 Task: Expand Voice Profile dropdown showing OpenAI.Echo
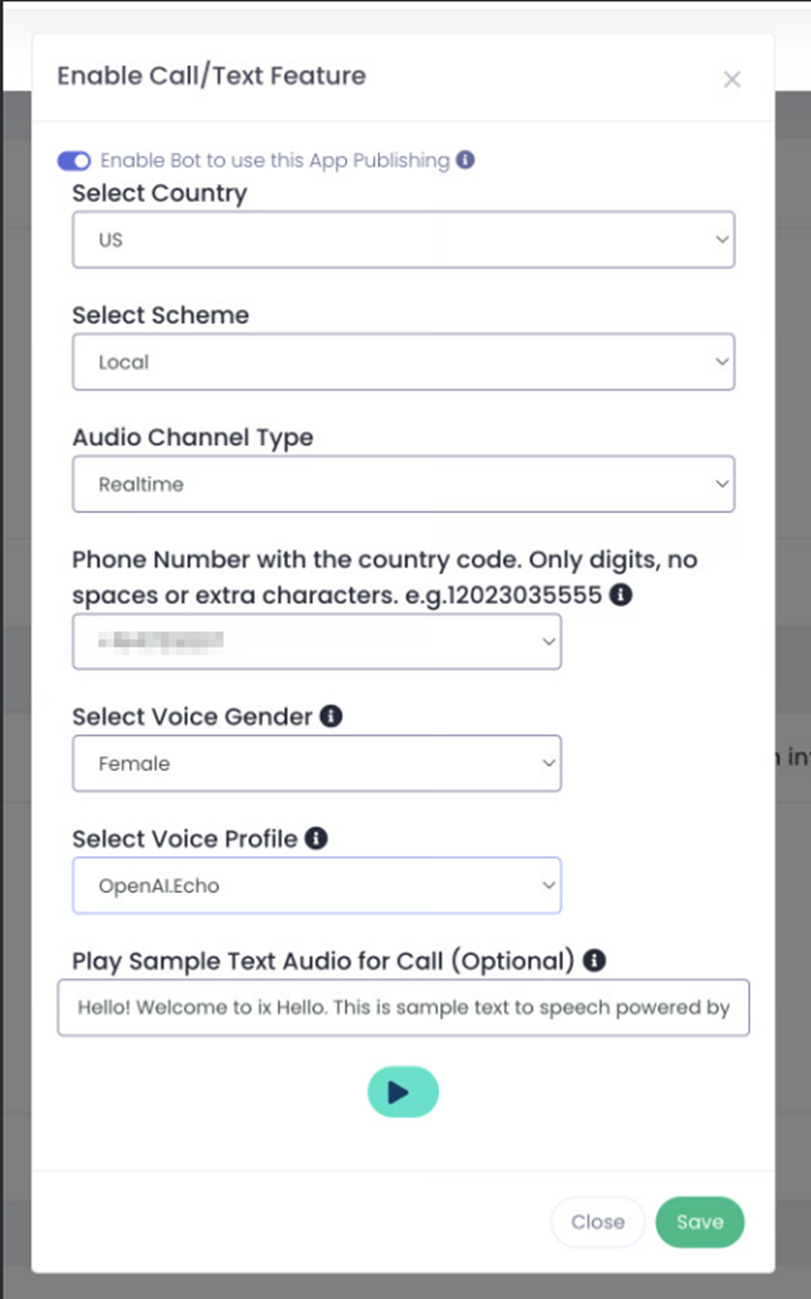[316, 885]
